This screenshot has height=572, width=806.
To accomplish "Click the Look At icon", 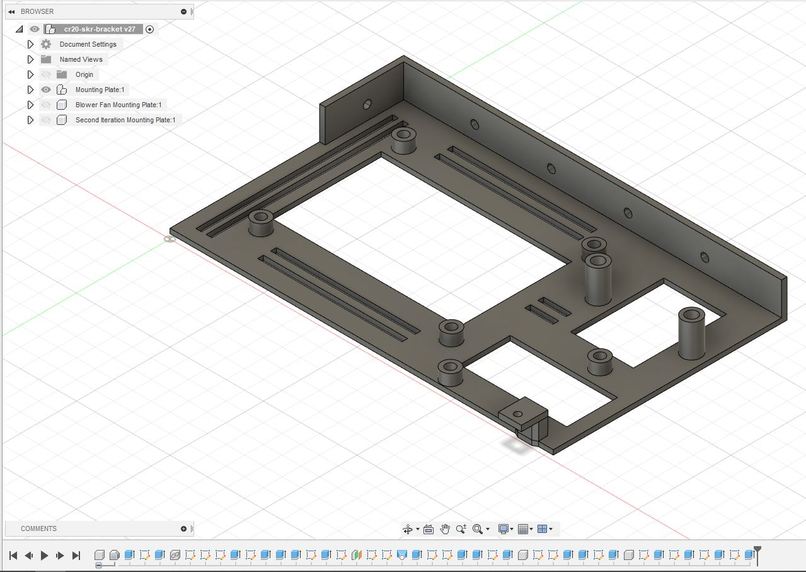I will (x=428, y=529).
